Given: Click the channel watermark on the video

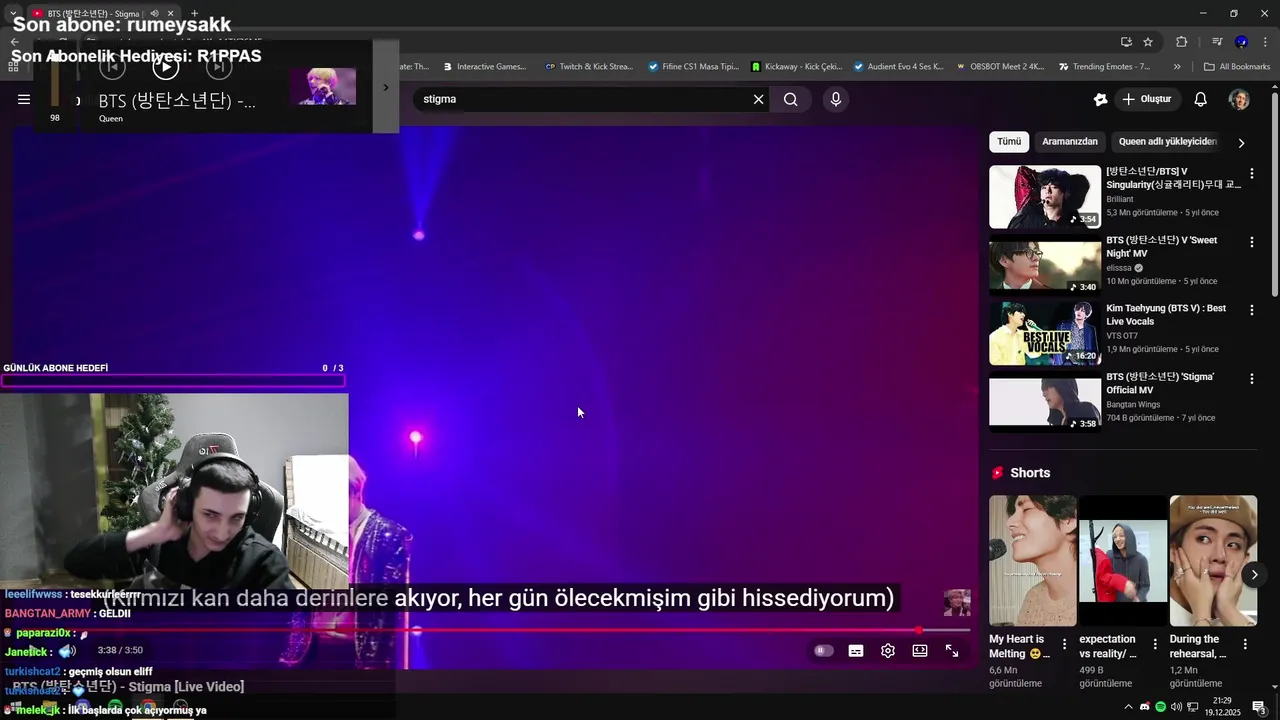Looking at the screenshot, I should tap(957, 602).
